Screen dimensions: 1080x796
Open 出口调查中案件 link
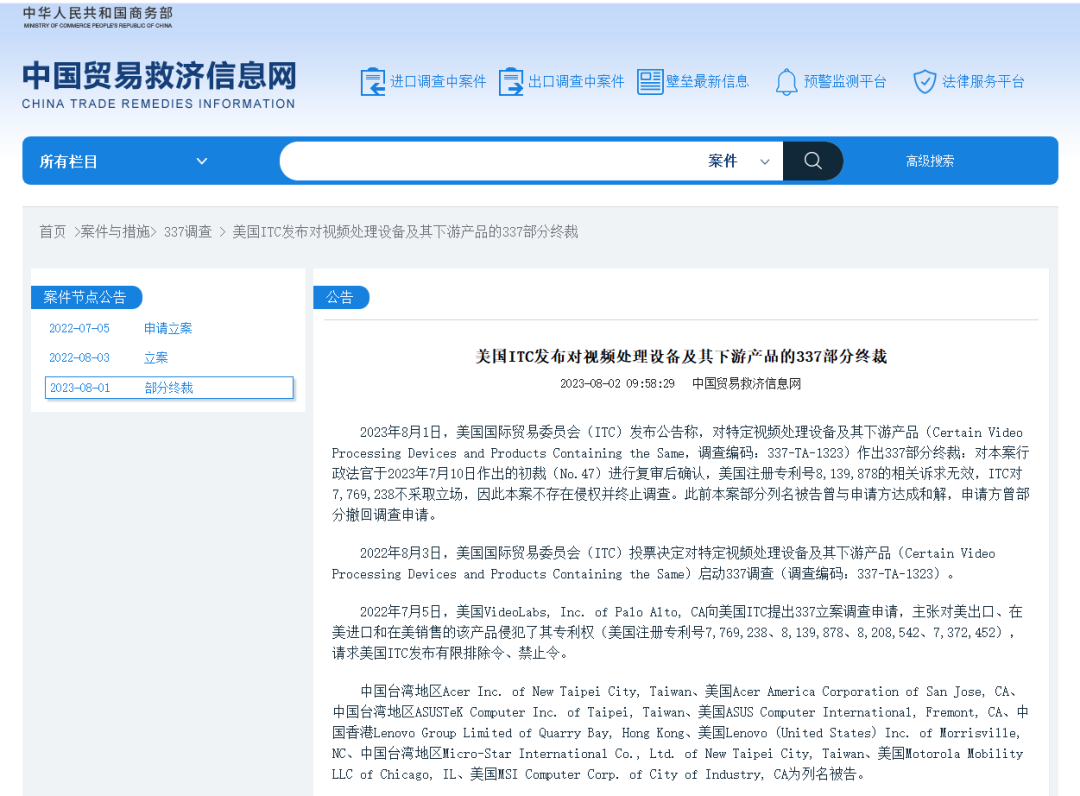point(576,82)
